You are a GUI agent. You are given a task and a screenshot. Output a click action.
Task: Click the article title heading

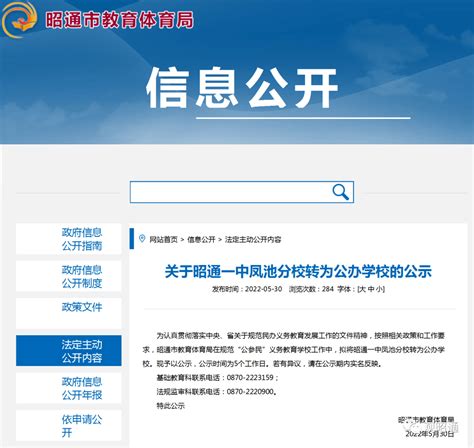pos(298,271)
